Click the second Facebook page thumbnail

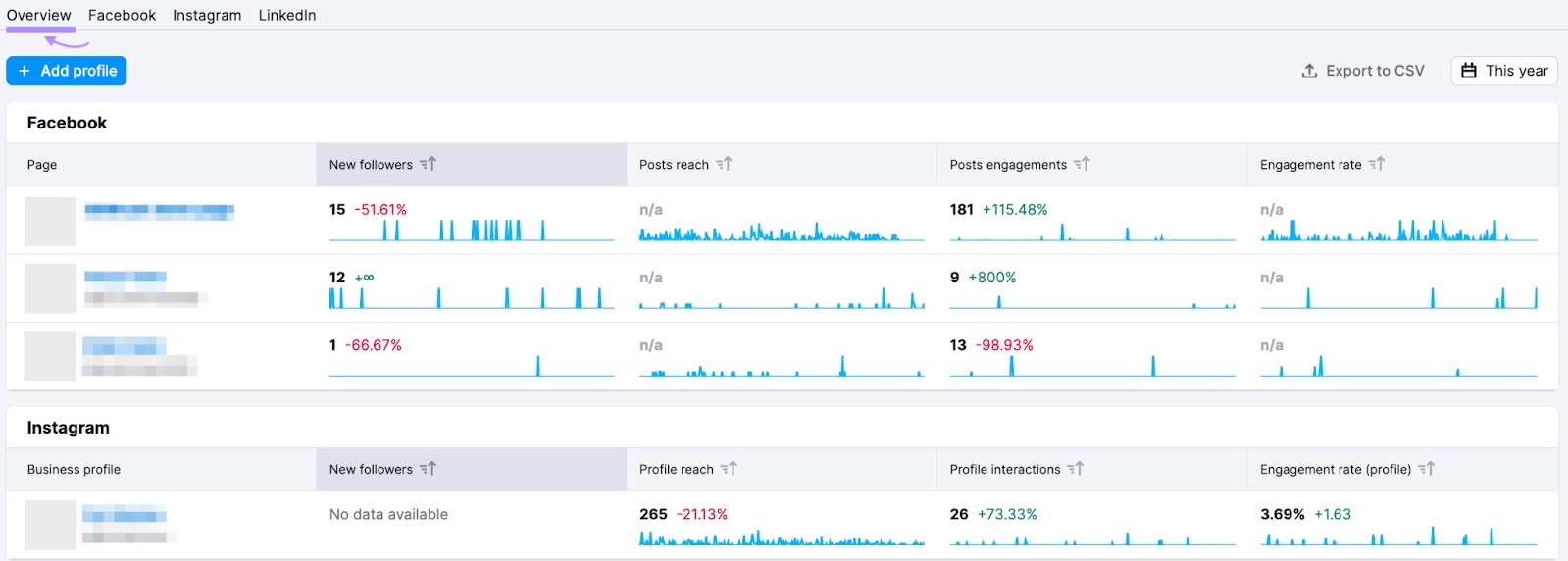50,288
